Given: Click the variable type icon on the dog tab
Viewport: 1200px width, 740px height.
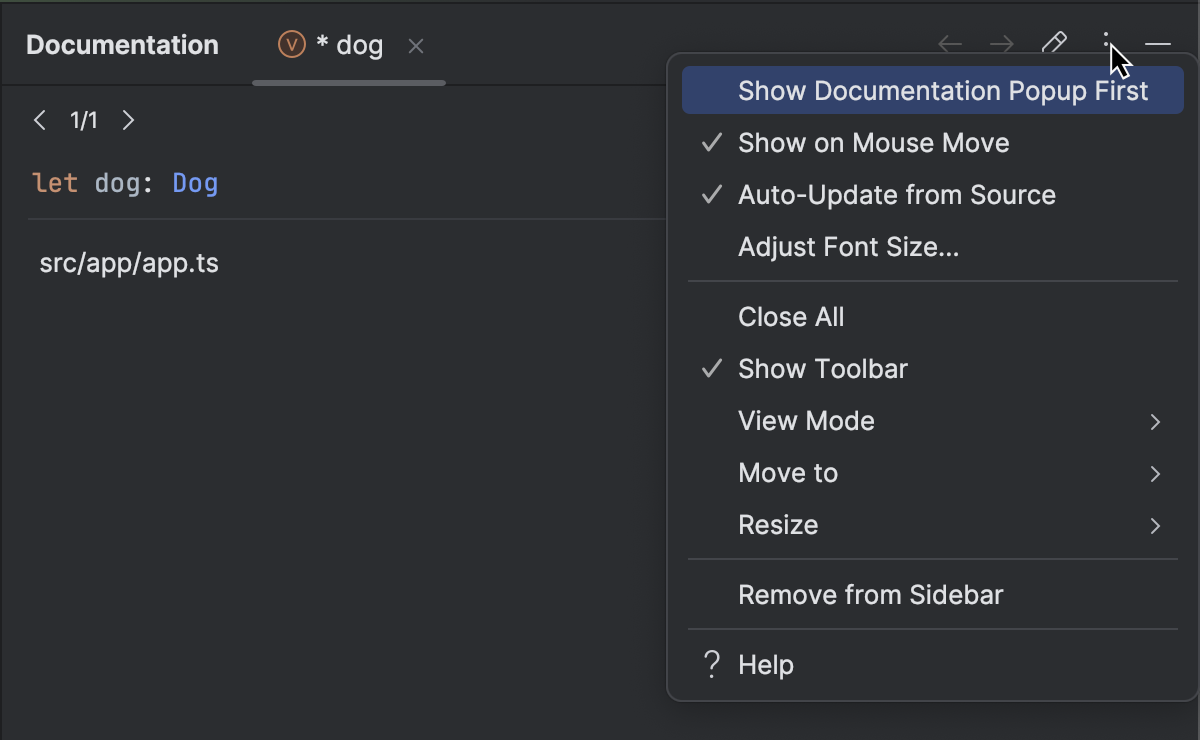Looking at the screenshot, I should tap(290, 44).
